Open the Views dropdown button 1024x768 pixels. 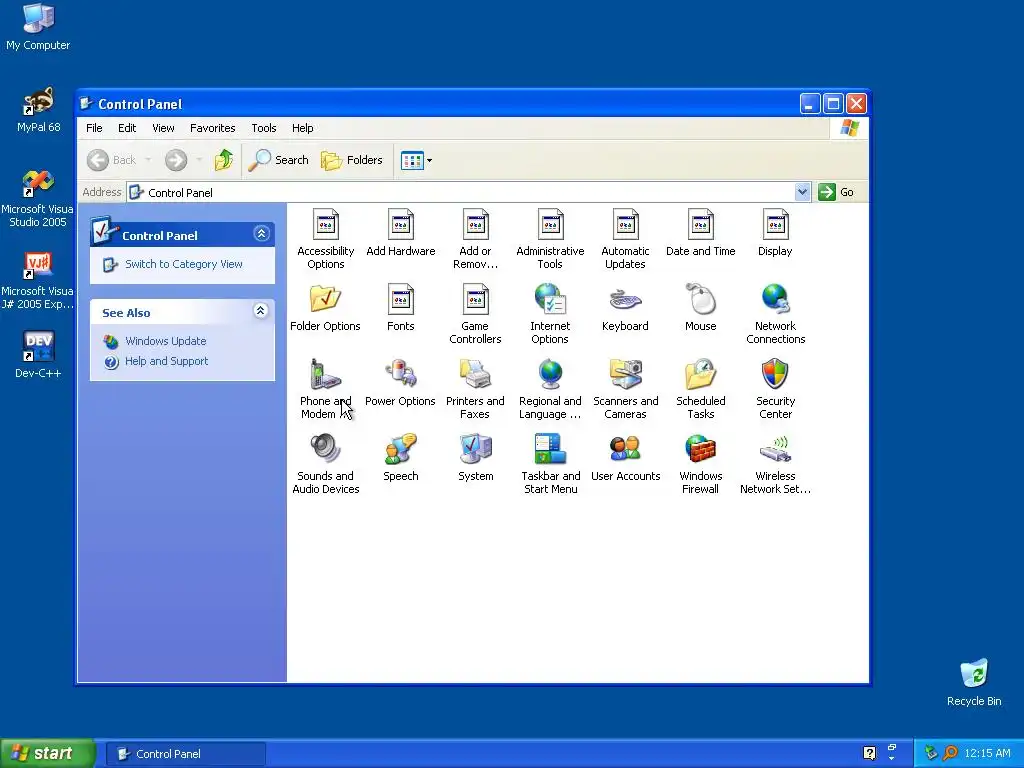[x=417, y=160]
